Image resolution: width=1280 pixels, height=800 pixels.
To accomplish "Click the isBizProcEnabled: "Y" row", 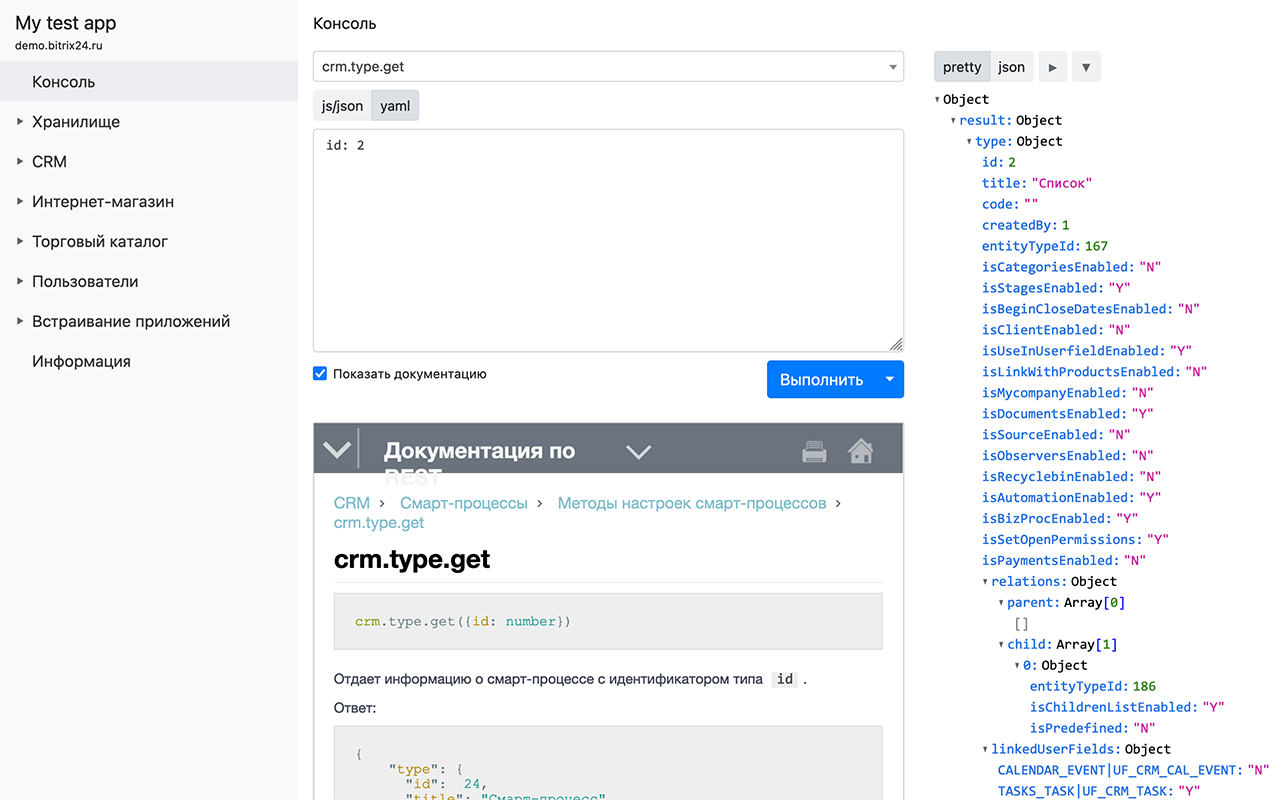I will [x=1060, y=518].
